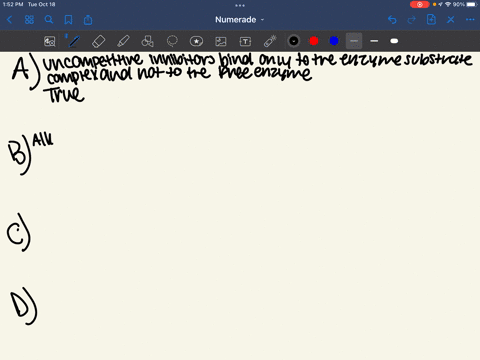Open the share export menu
Image resolution: width=480 pixels, height=360 pixels.
point(88,20)
